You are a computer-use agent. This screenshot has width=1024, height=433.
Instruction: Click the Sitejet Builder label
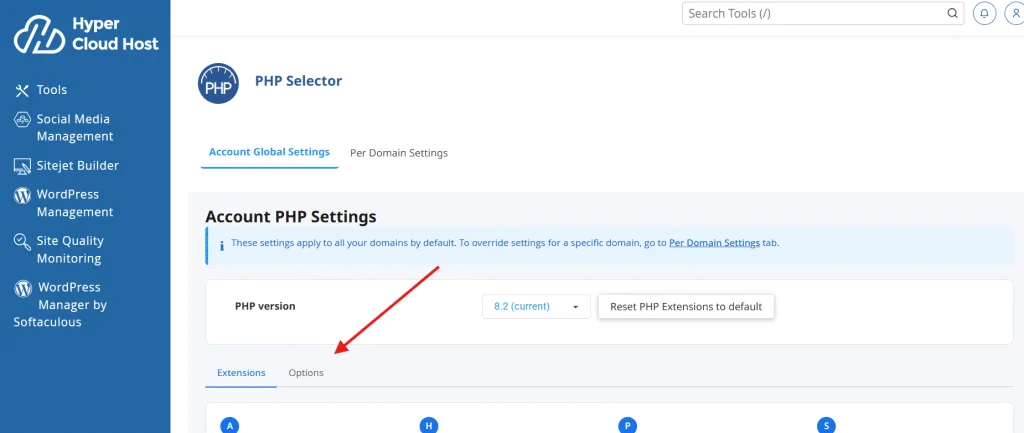pyautogui.click(x=78, y=166)
